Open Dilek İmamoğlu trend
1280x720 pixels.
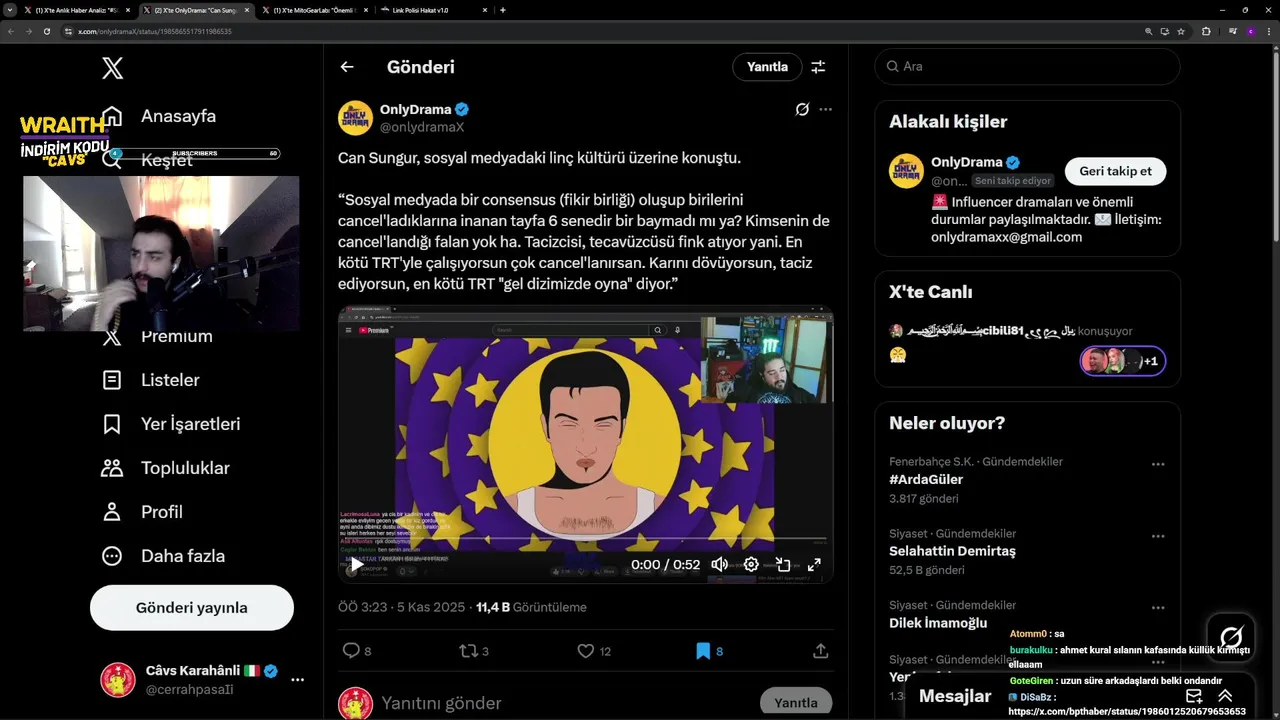click(938, 624)
